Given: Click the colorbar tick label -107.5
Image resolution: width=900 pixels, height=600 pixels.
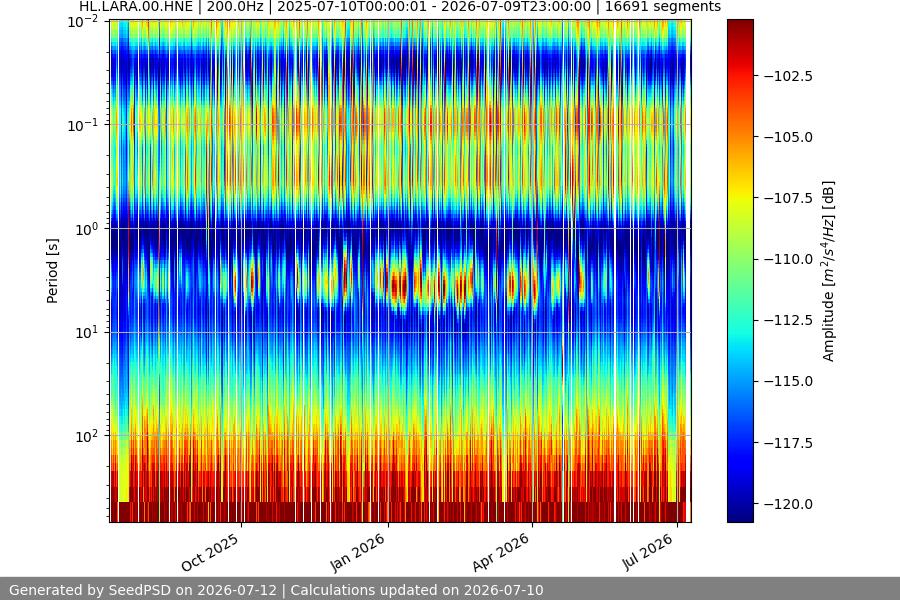Looking at the screenshot, I should (x=788, y=198).
